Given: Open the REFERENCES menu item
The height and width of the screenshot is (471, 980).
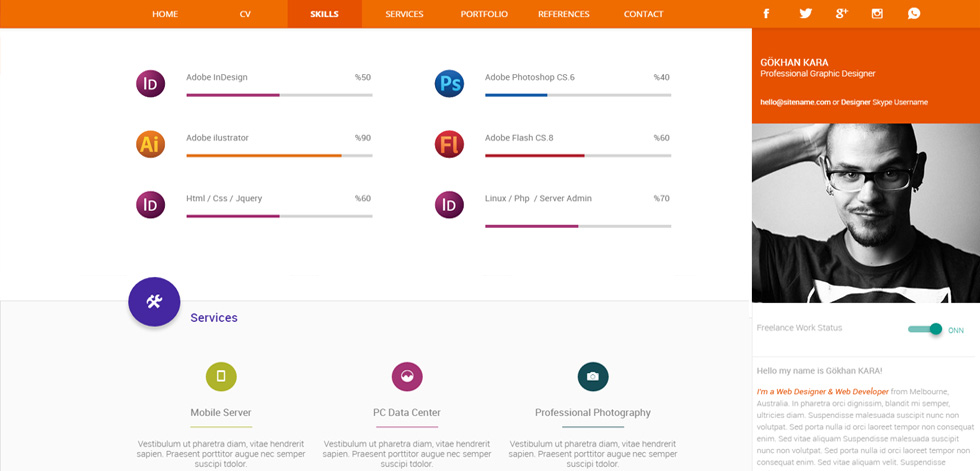Looking at the screenshot, I should tap(564, 14).
